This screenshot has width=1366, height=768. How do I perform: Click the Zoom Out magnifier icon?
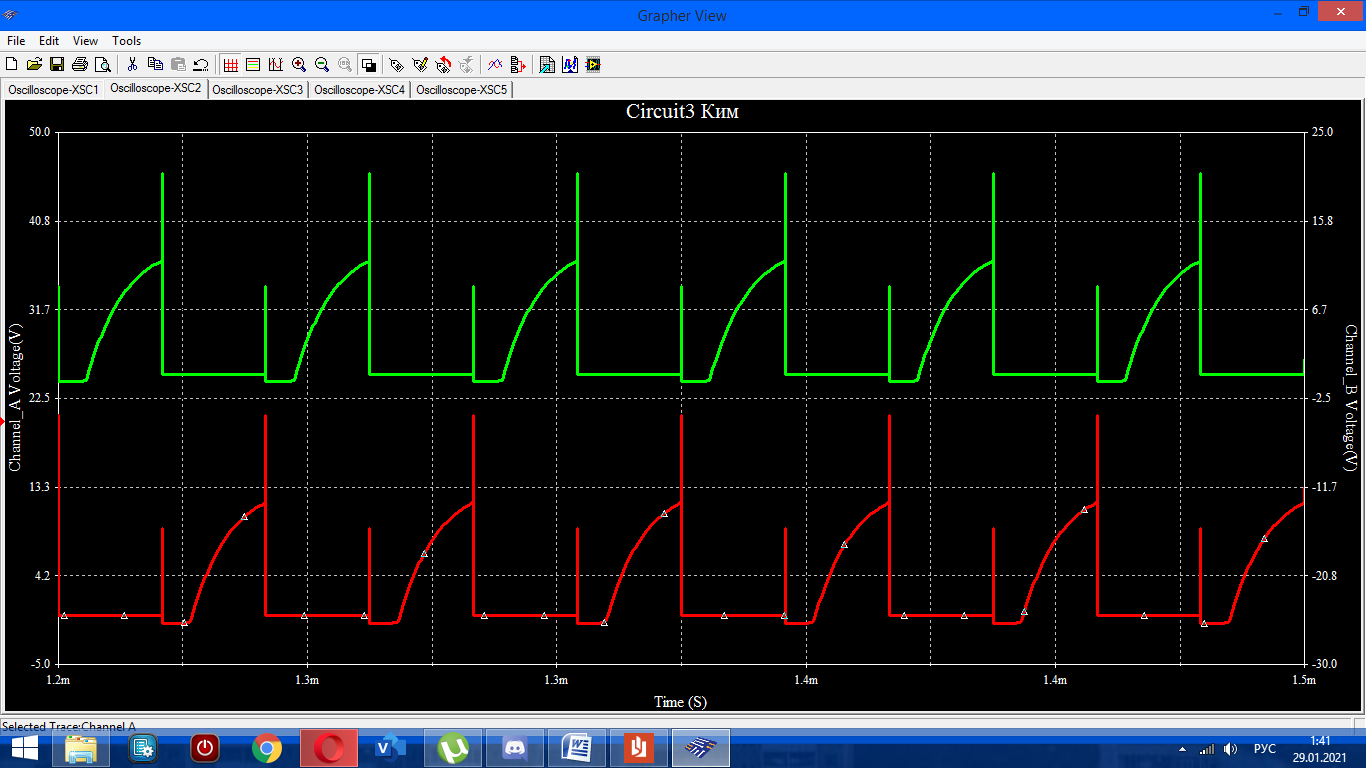322,65
